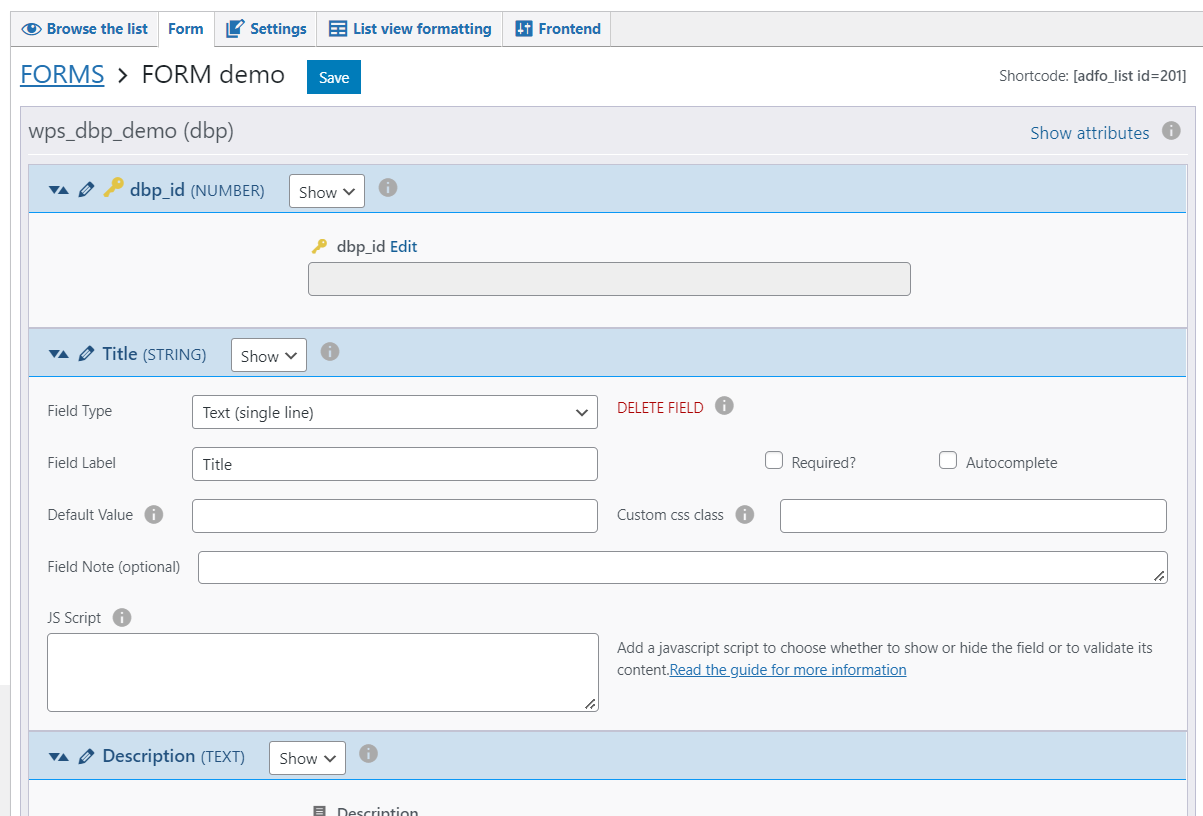Click info icon next to JS Script

[x=122, y=617]
